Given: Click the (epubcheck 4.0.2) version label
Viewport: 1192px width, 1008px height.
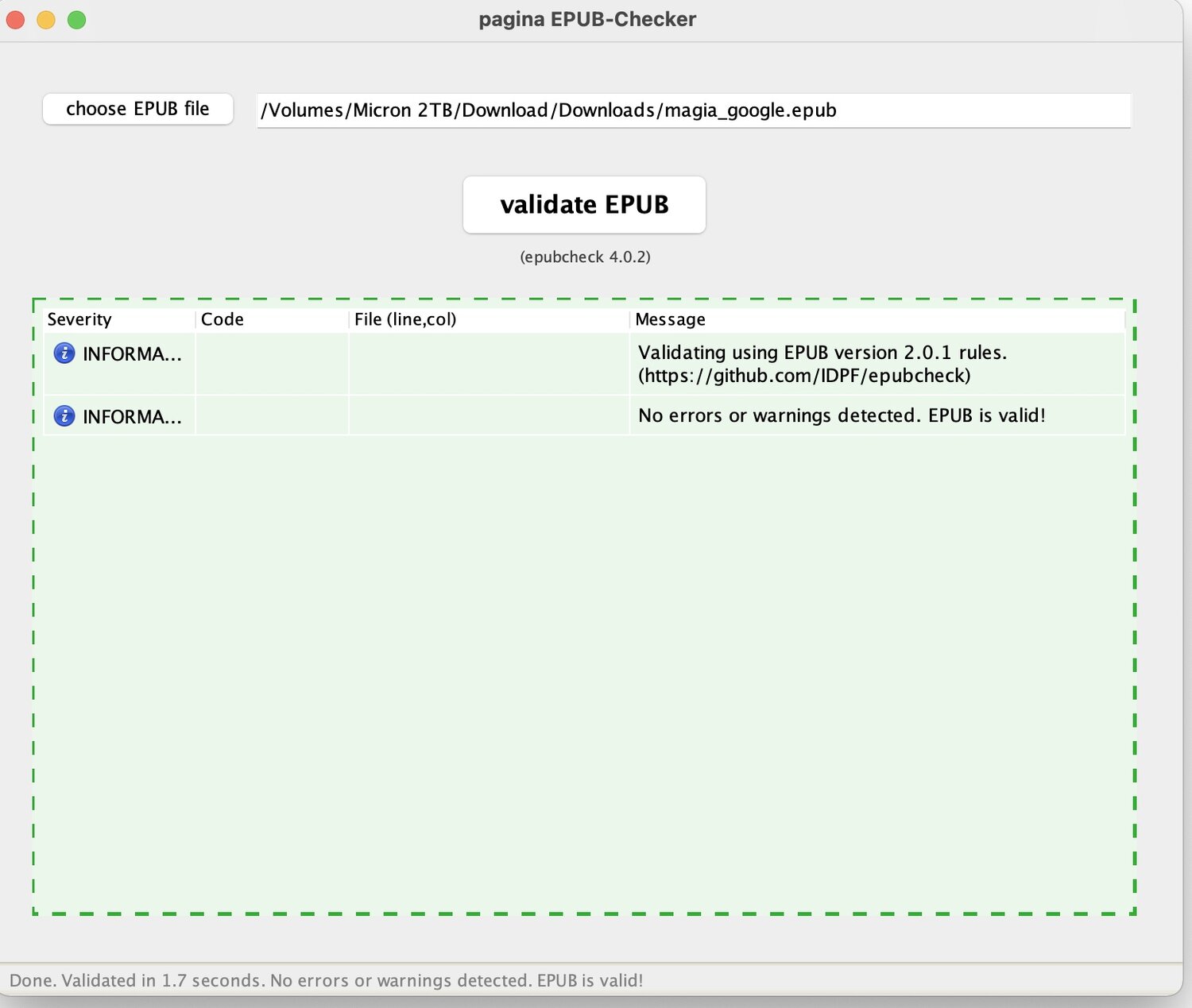Looking at the screenshot, I should [585, 257].
